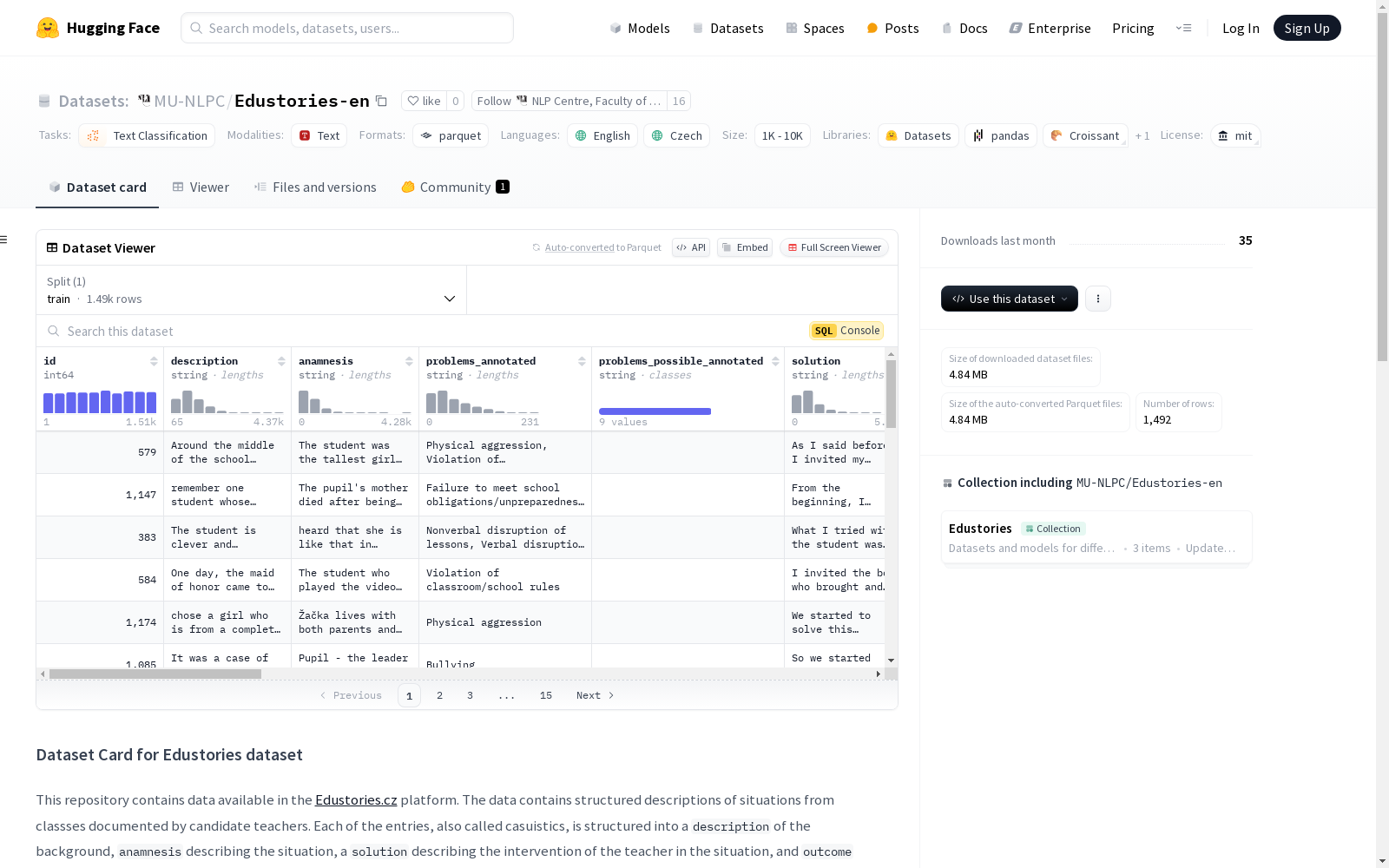This screenshot has height=868, width=1389.
Task: Click the Physical aggression cell in row 1,174
Action: click(505, 622)
